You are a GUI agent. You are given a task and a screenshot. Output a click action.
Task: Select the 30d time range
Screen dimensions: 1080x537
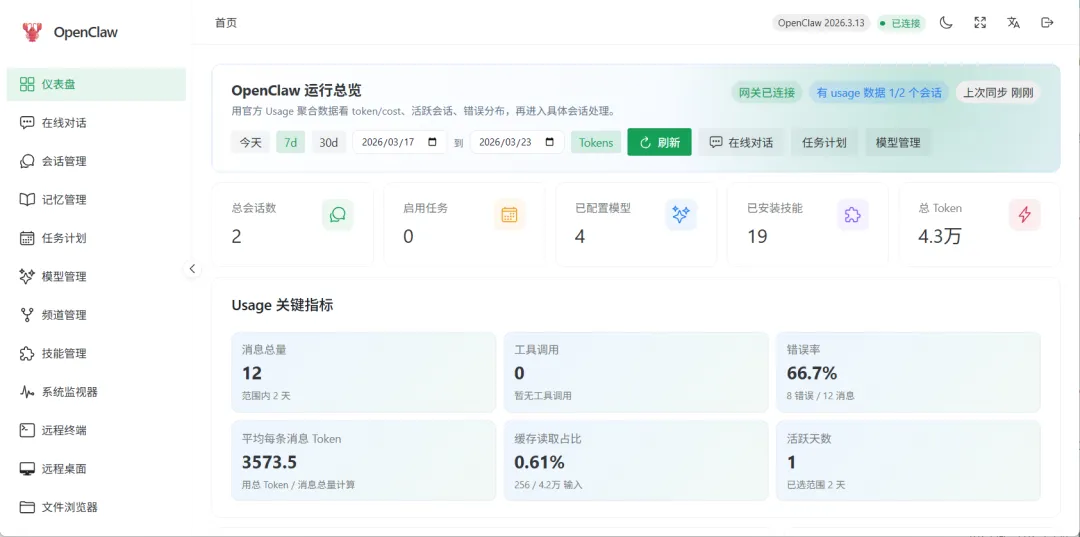(329, 143)
